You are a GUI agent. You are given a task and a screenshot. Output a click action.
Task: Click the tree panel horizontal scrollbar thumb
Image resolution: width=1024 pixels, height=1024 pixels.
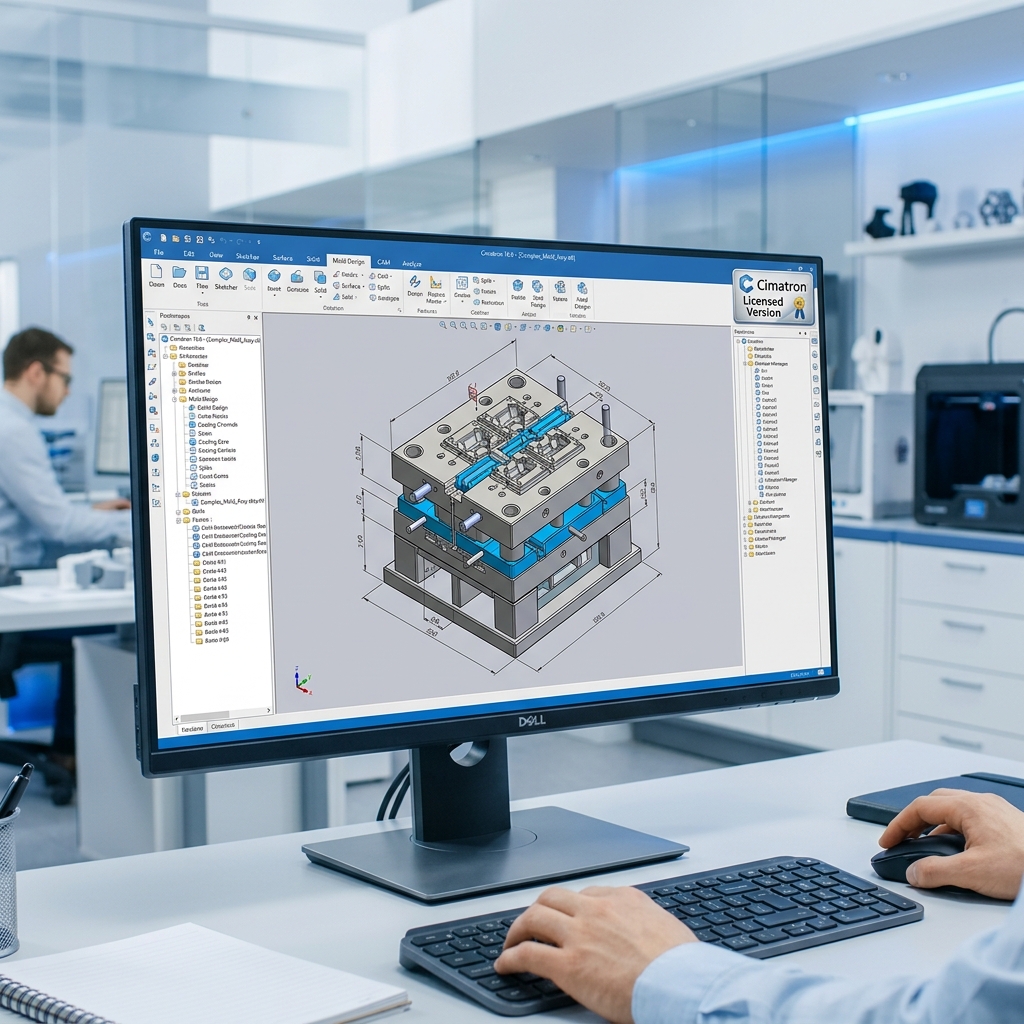tap(204, 715)
